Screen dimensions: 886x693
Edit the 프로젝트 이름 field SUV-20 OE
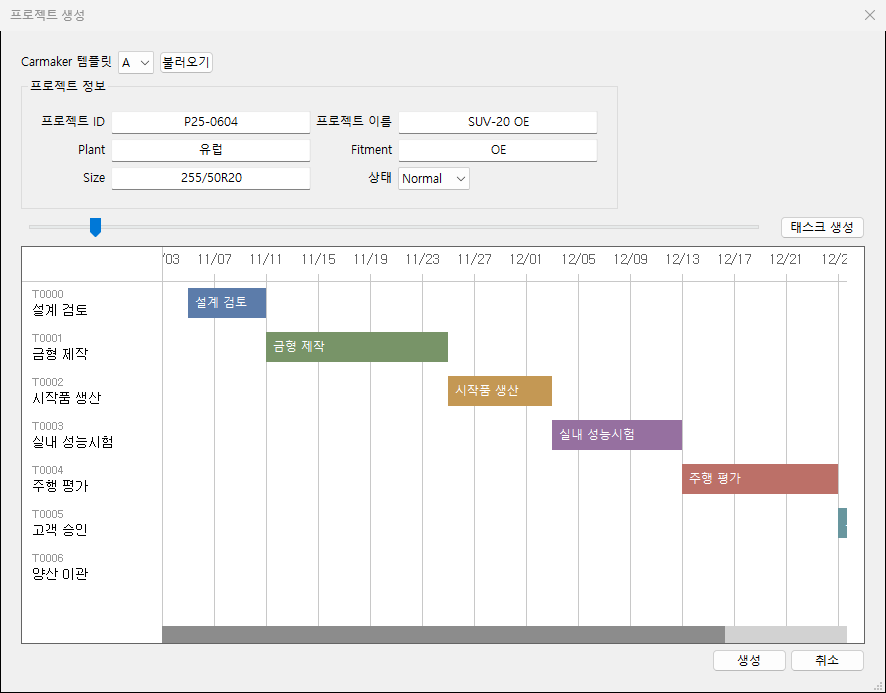498,122
